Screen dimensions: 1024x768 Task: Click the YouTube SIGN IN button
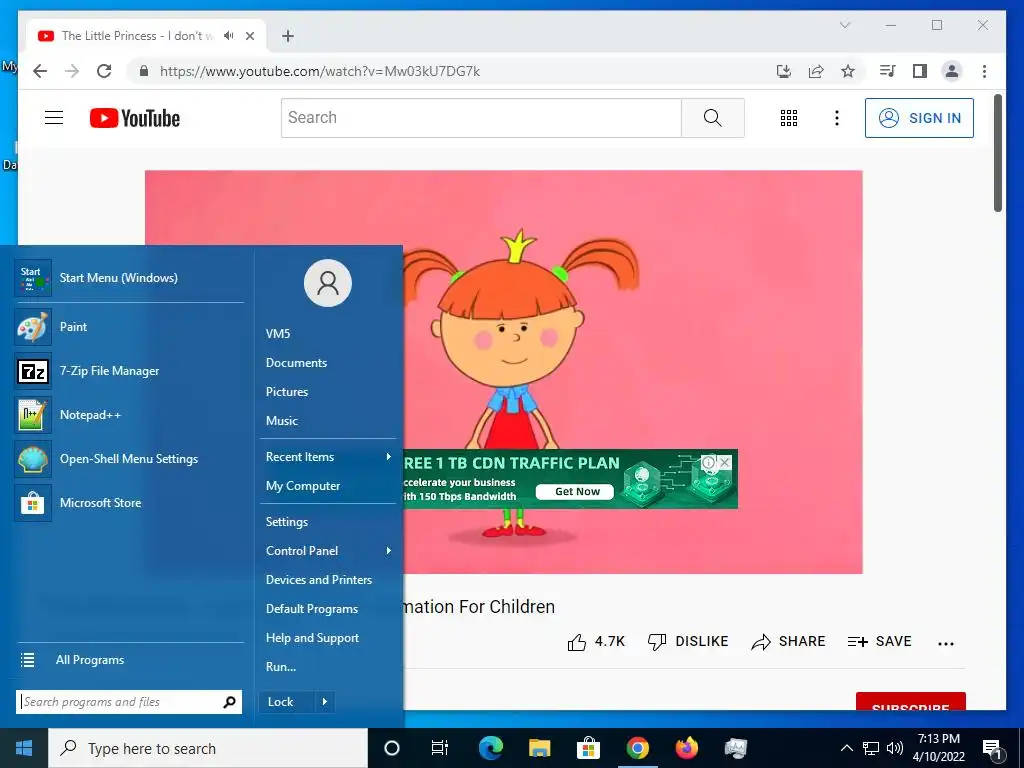click(x=919, y=118)
